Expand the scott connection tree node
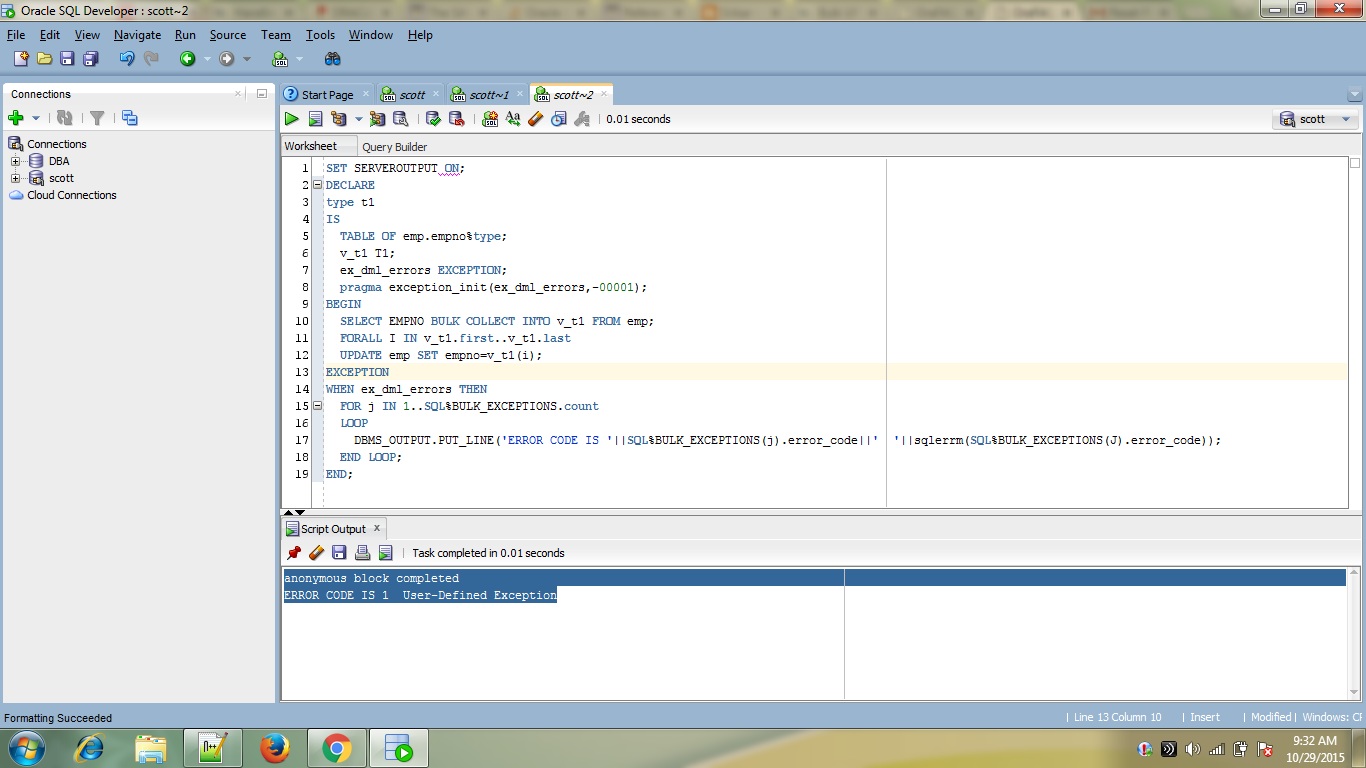Screen dimensions: 1366x768 16,178
